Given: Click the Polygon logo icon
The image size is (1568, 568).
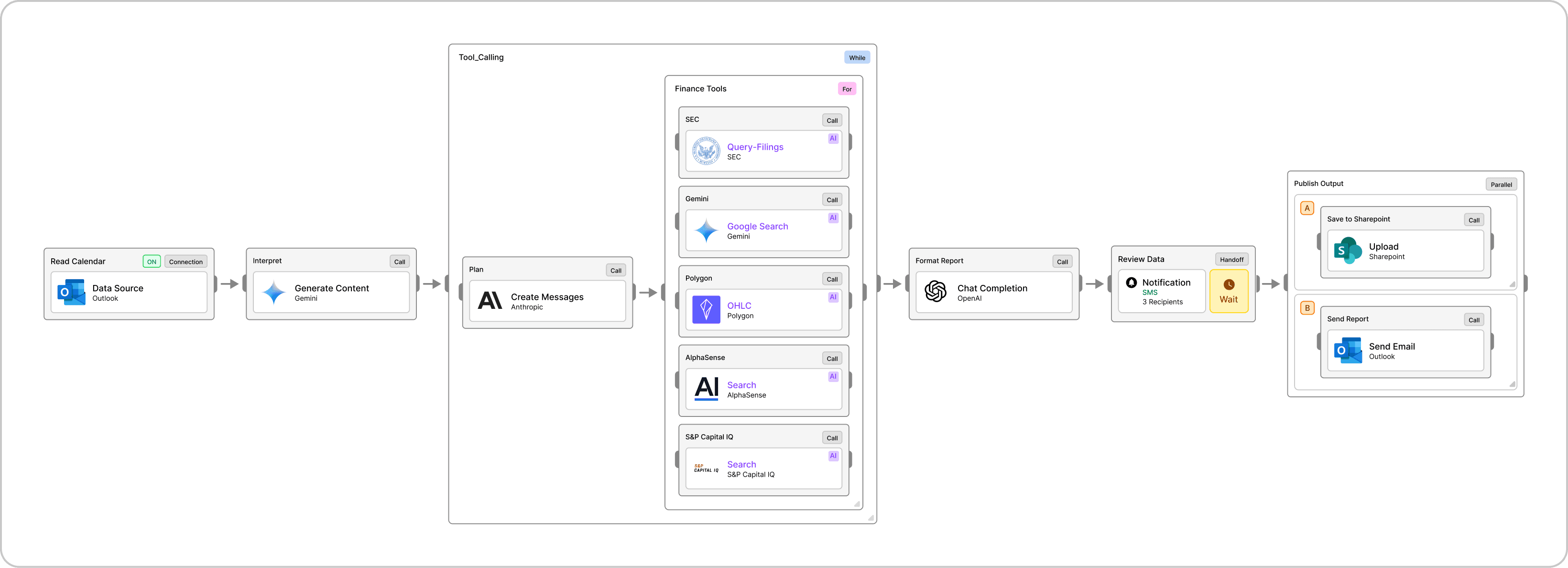Looking at the screenshot, I should click(x=706, y=310).
